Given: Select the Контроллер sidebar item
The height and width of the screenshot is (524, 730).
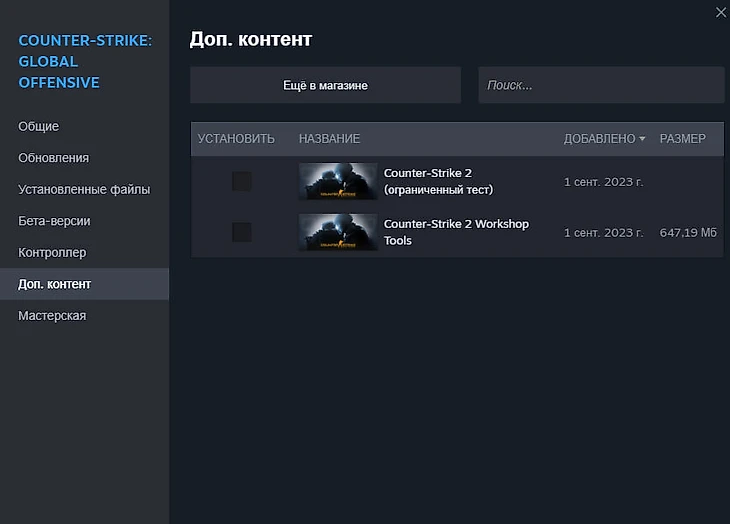Looking at the screenshot, I should pos(52,253).
